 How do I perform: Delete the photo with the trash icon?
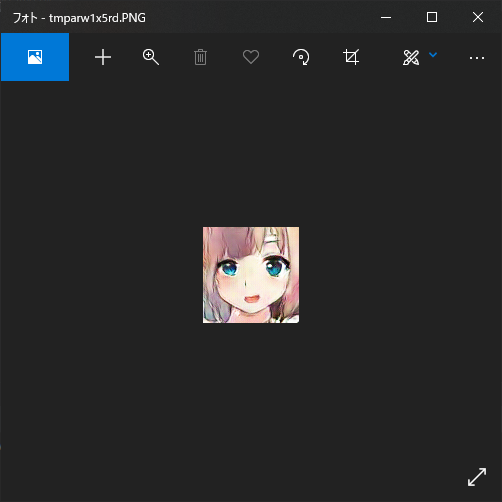(200, 57)
